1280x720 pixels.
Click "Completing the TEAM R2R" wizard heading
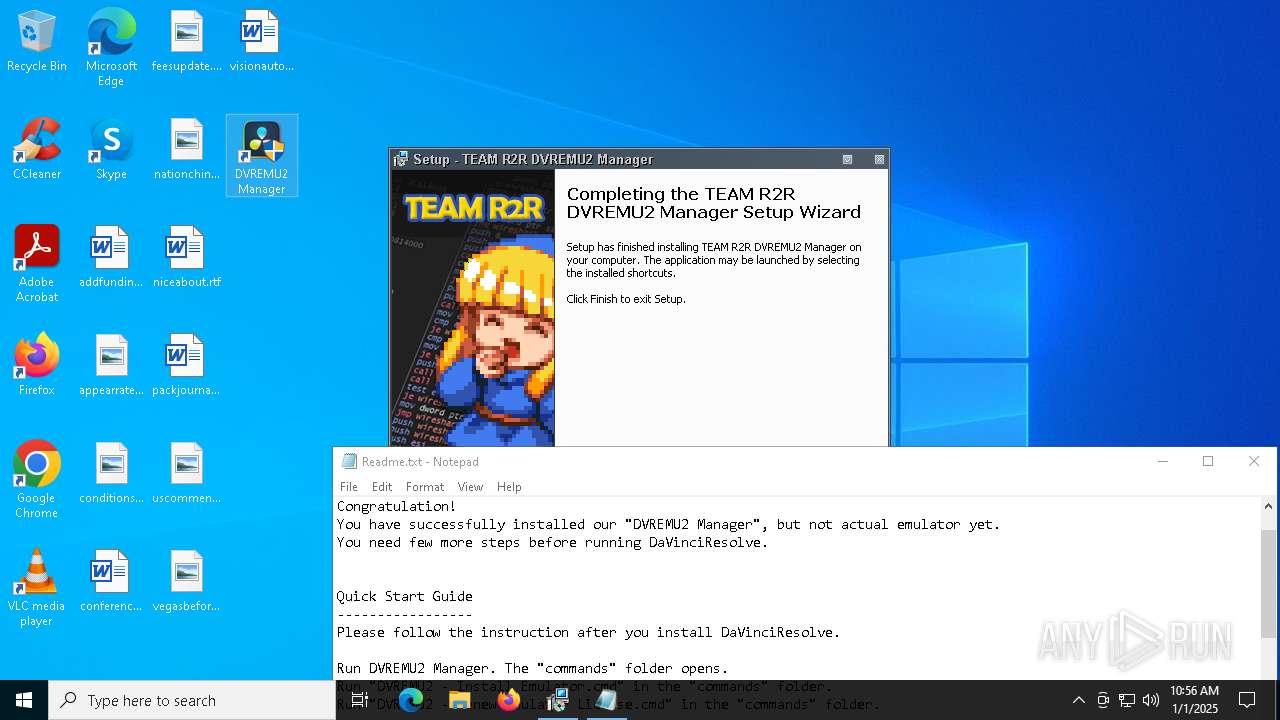click(x=681, y=194)
